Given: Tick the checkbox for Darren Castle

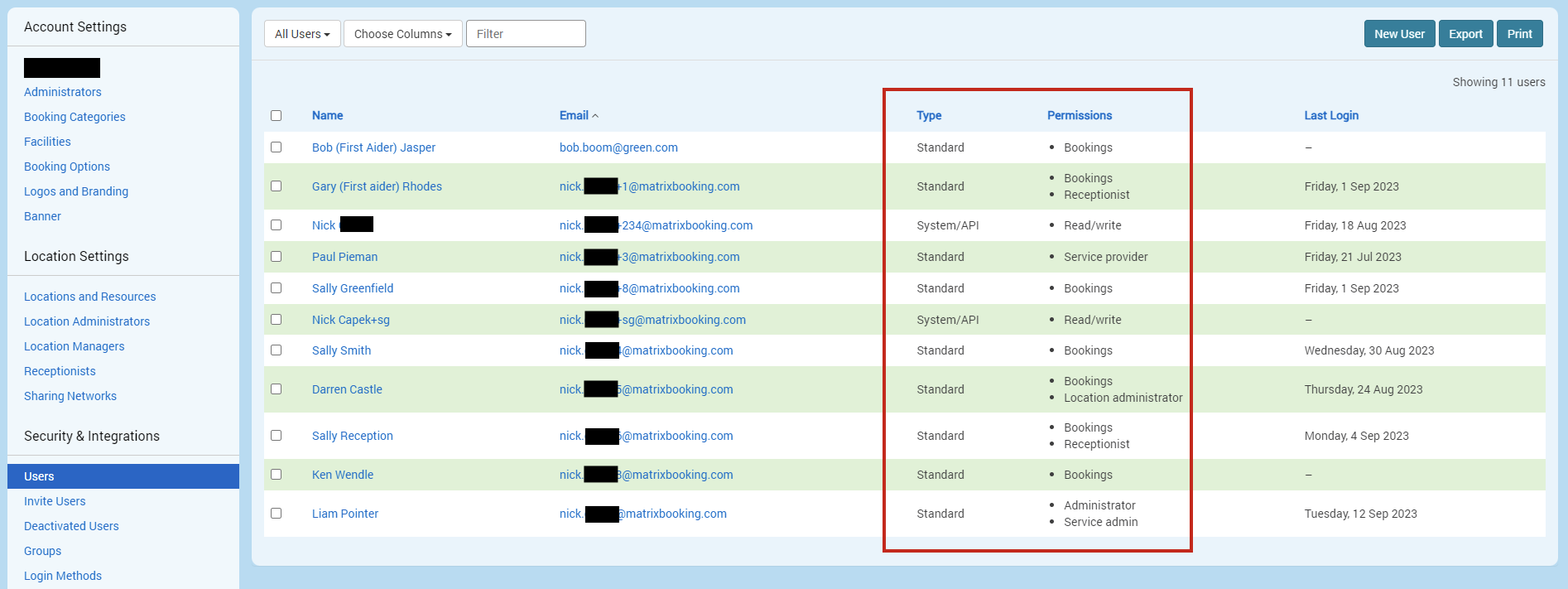Looking at the screenshot, I should point(277,389).
